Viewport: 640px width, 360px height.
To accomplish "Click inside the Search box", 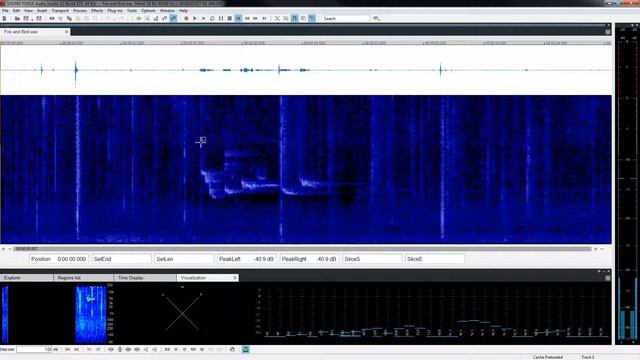I will coord(346,18).
